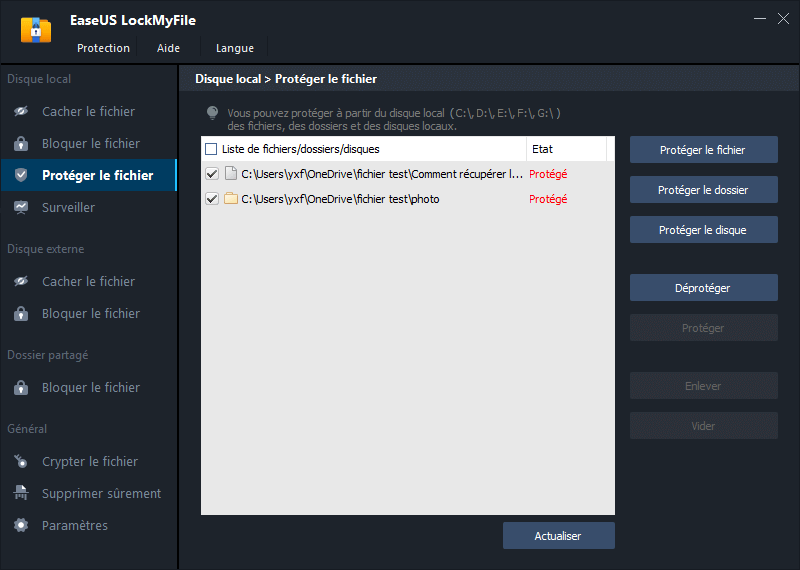Close the LockMyFile window

[x=783, y=19]
